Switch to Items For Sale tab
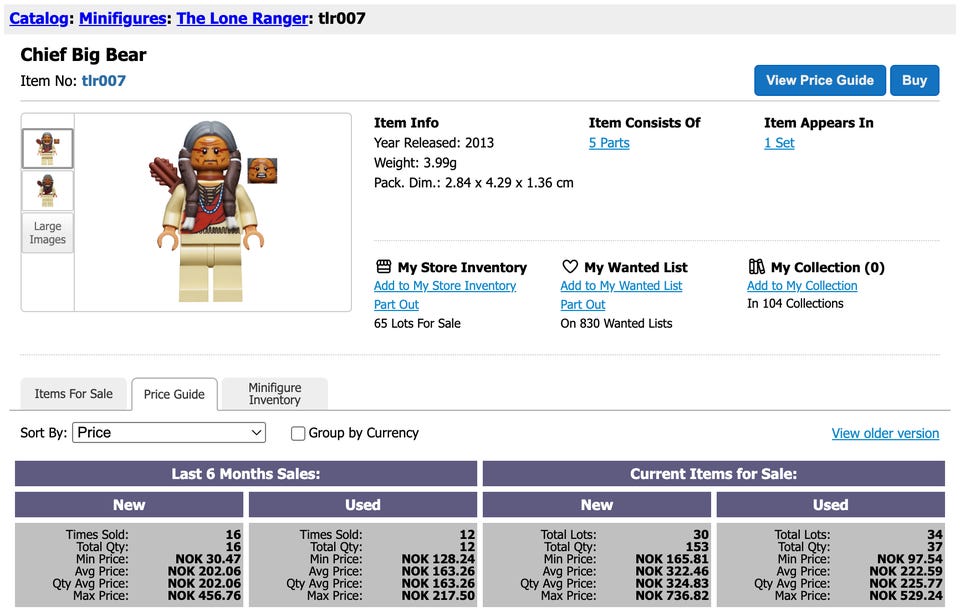960x611 pixels. [73, 394]
